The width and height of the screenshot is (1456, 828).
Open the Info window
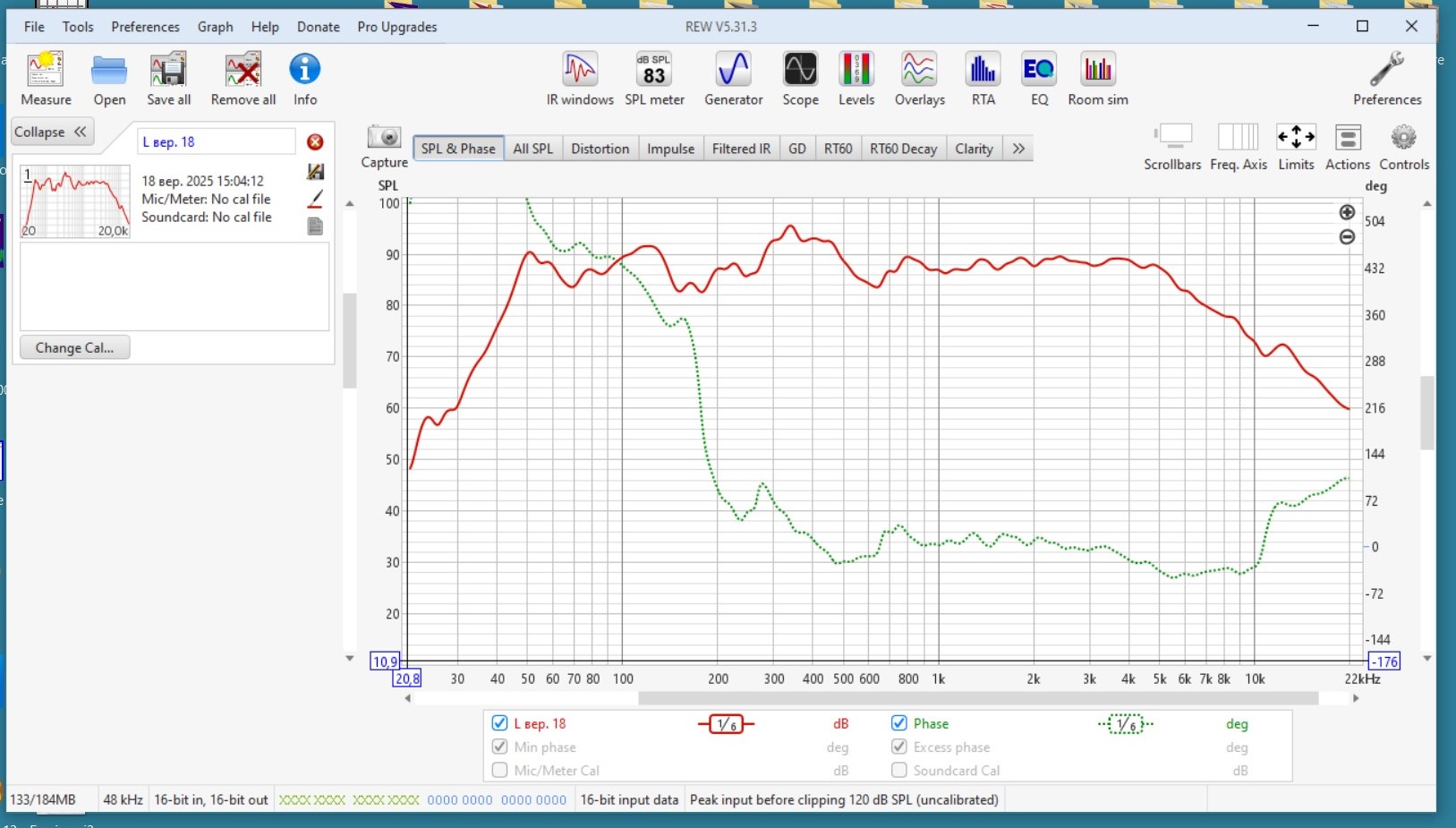point(305,79)
